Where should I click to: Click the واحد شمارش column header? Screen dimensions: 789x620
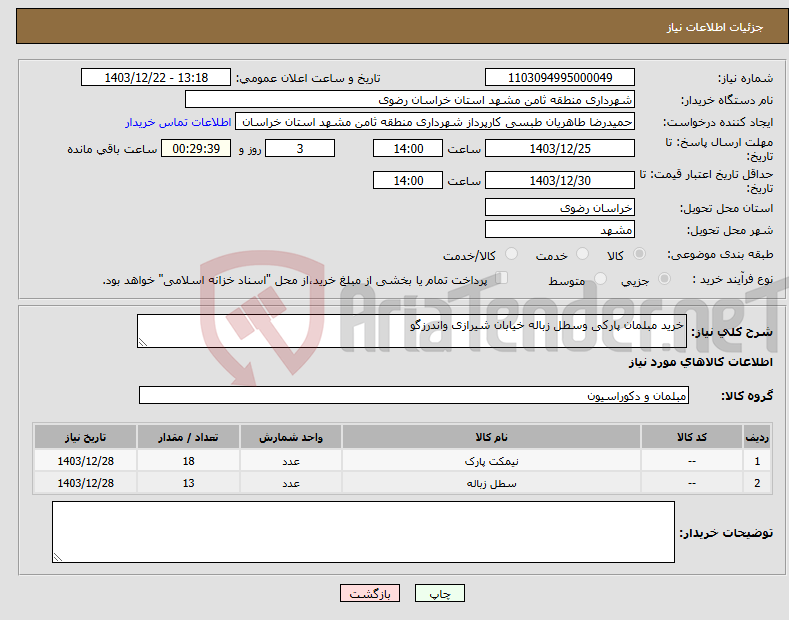(x=291, y=437)
